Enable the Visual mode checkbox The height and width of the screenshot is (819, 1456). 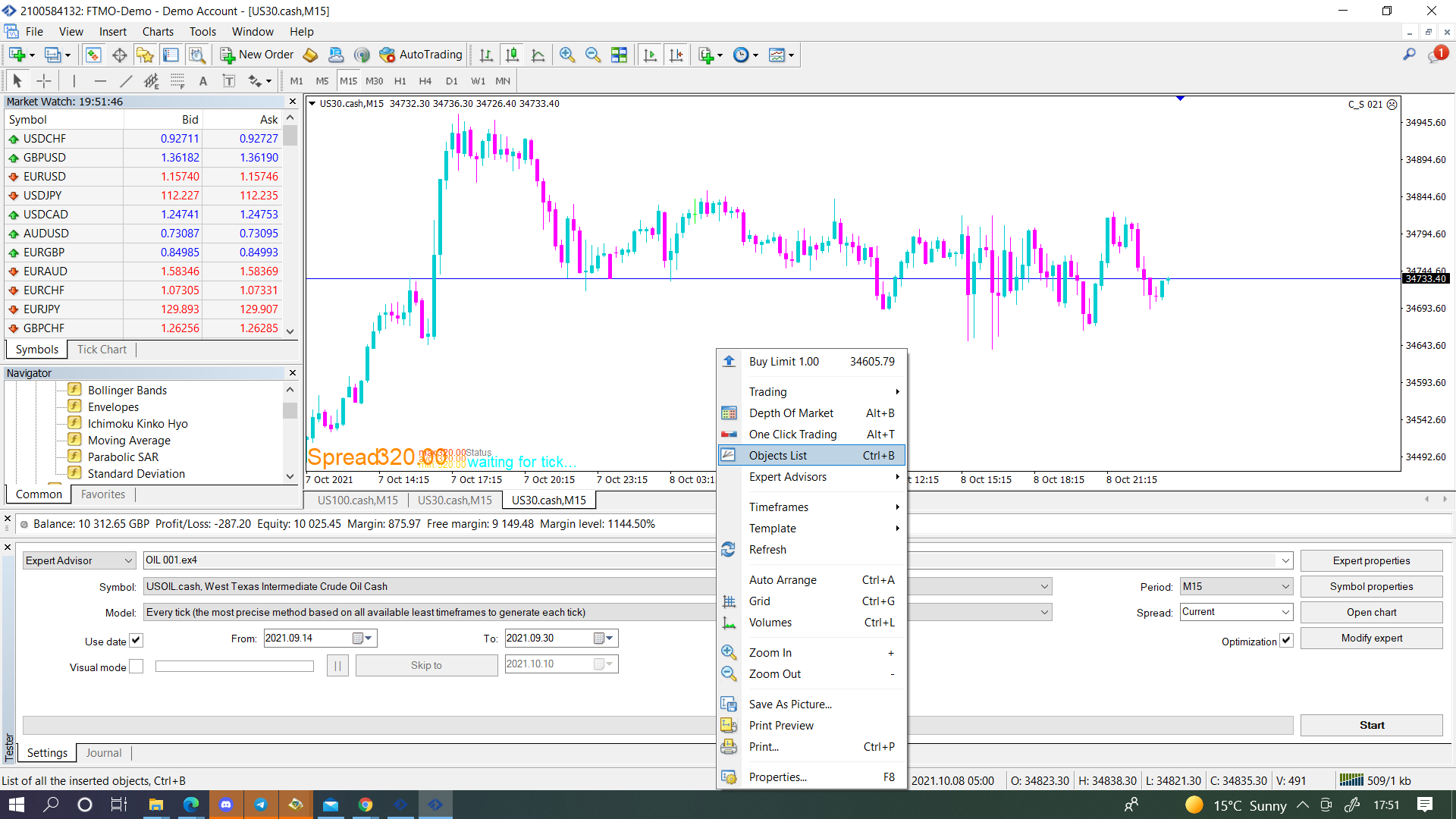pyautogui.click(x=136, y=666)
